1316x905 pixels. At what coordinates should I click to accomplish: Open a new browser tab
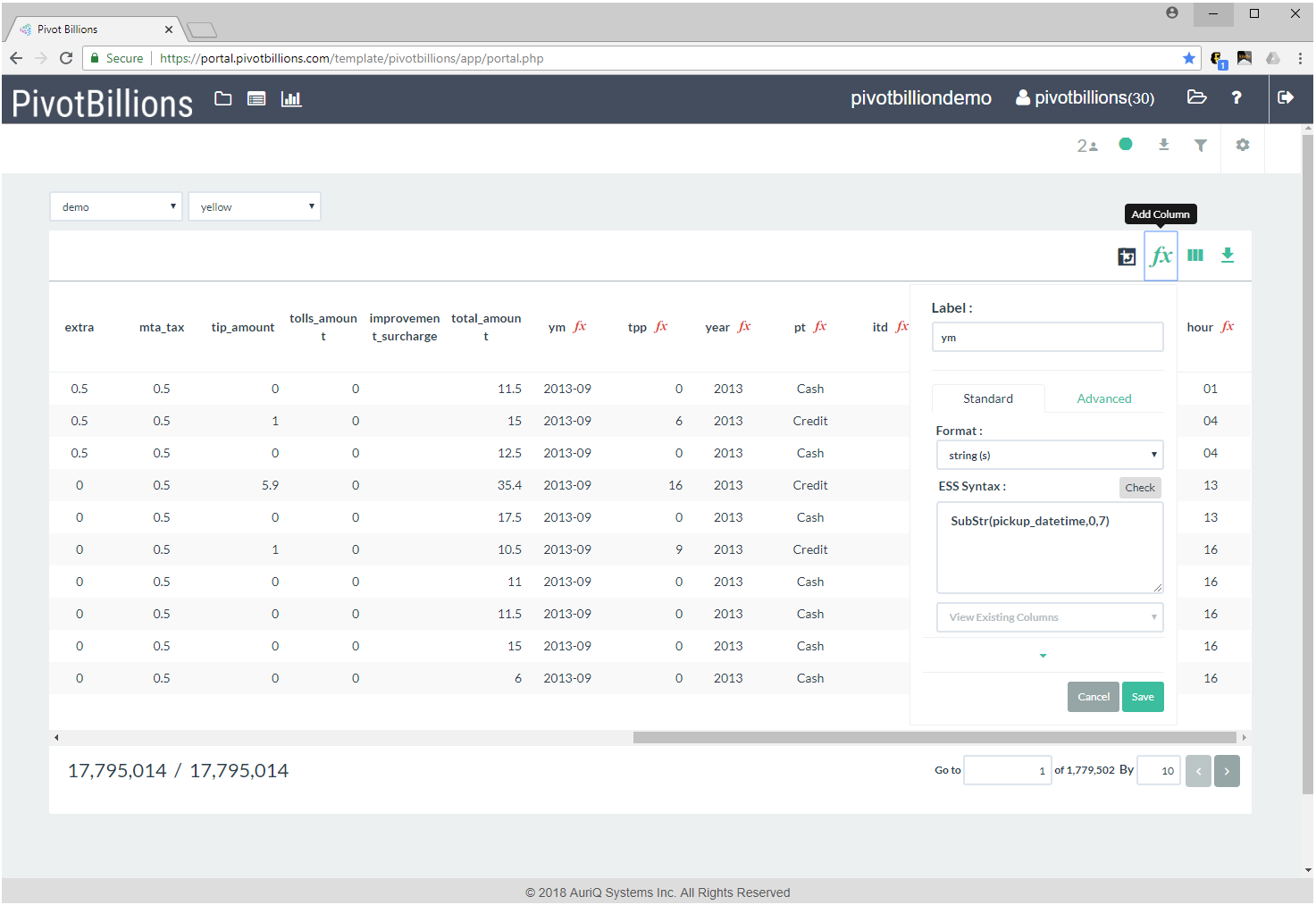tap(202, 30)
